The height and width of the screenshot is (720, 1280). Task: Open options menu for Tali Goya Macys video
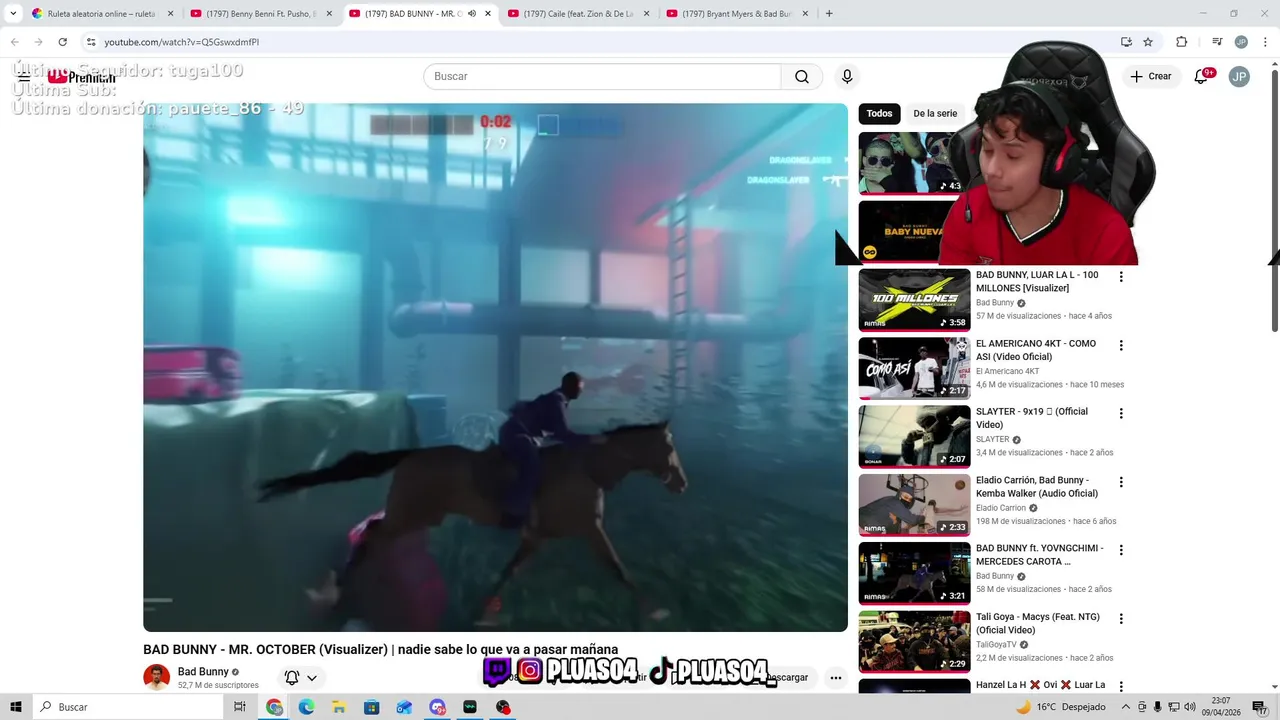1121,619
